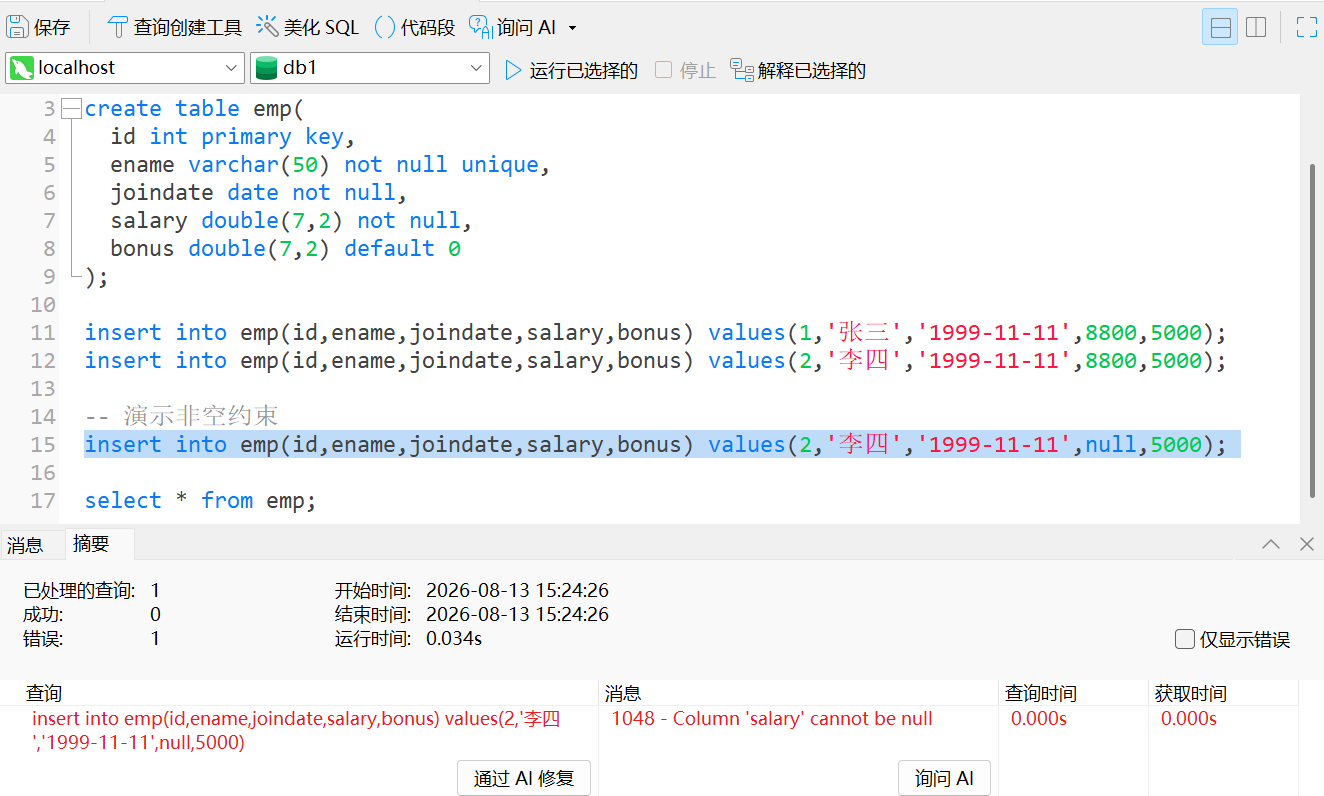1324x796 pixels.
Task: Switch to the Summary (摘要) tab
Action: click(92, 544)
